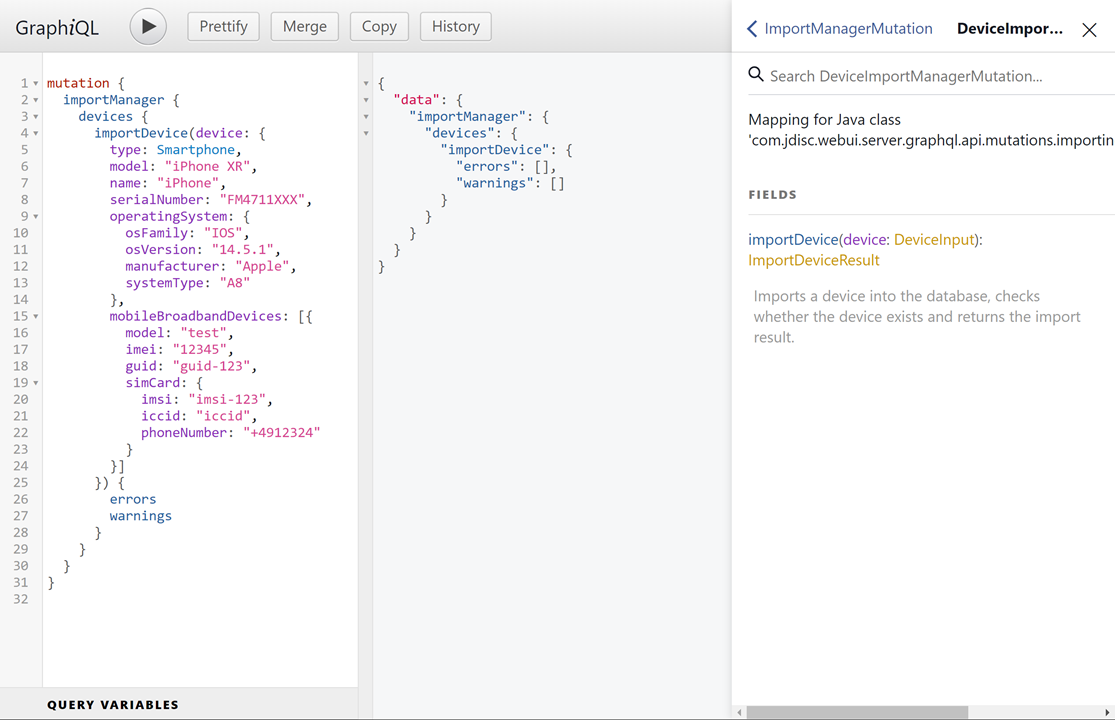Click the docs panel horizontal scrollbar
This screenshot has height=720, width=1115.
(x=857, y=713)
